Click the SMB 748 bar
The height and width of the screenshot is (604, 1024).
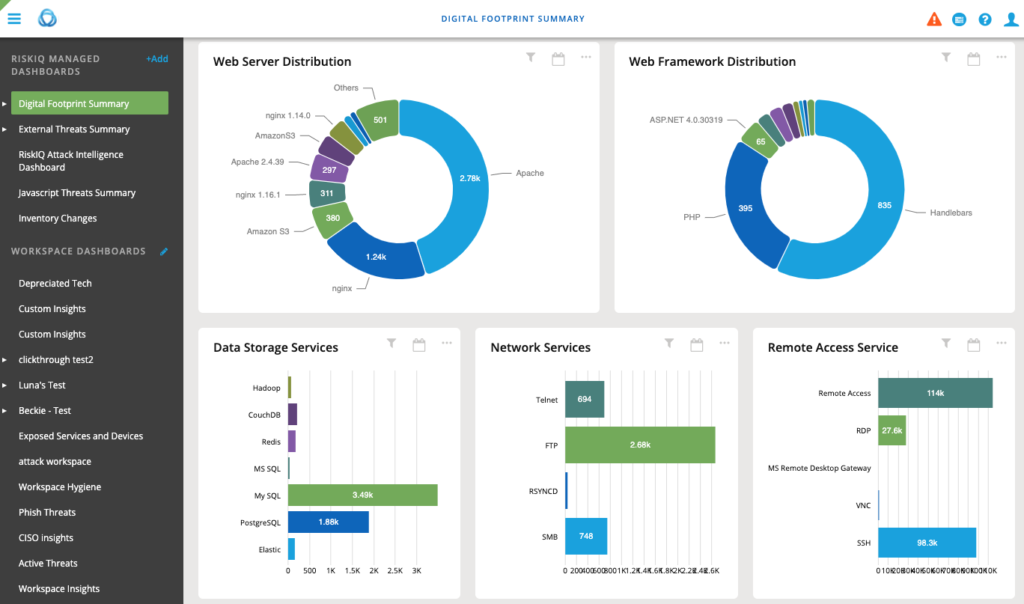click(x=586, y=536)
